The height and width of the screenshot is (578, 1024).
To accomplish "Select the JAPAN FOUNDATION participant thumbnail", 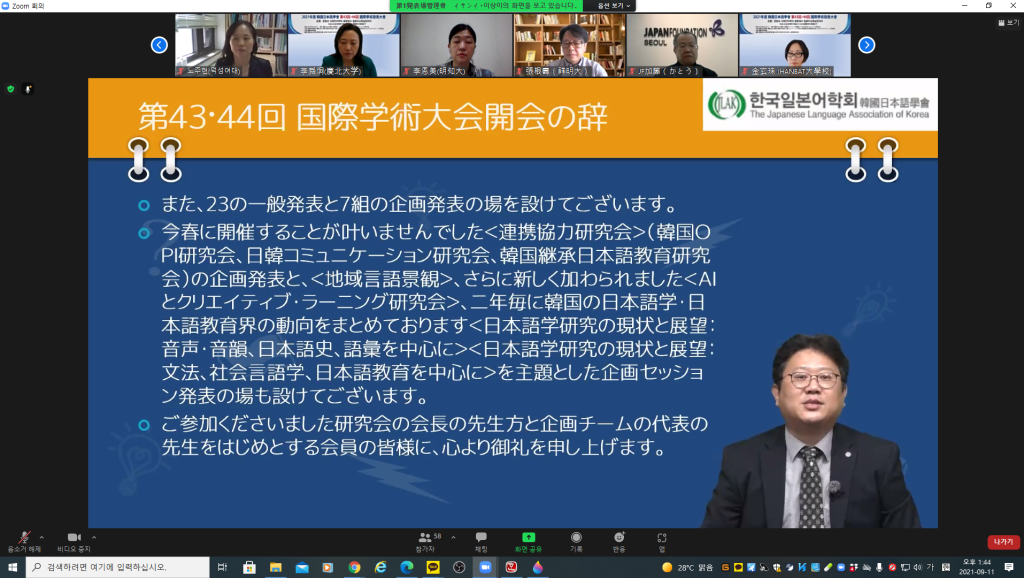I will [x=682, y=45].
